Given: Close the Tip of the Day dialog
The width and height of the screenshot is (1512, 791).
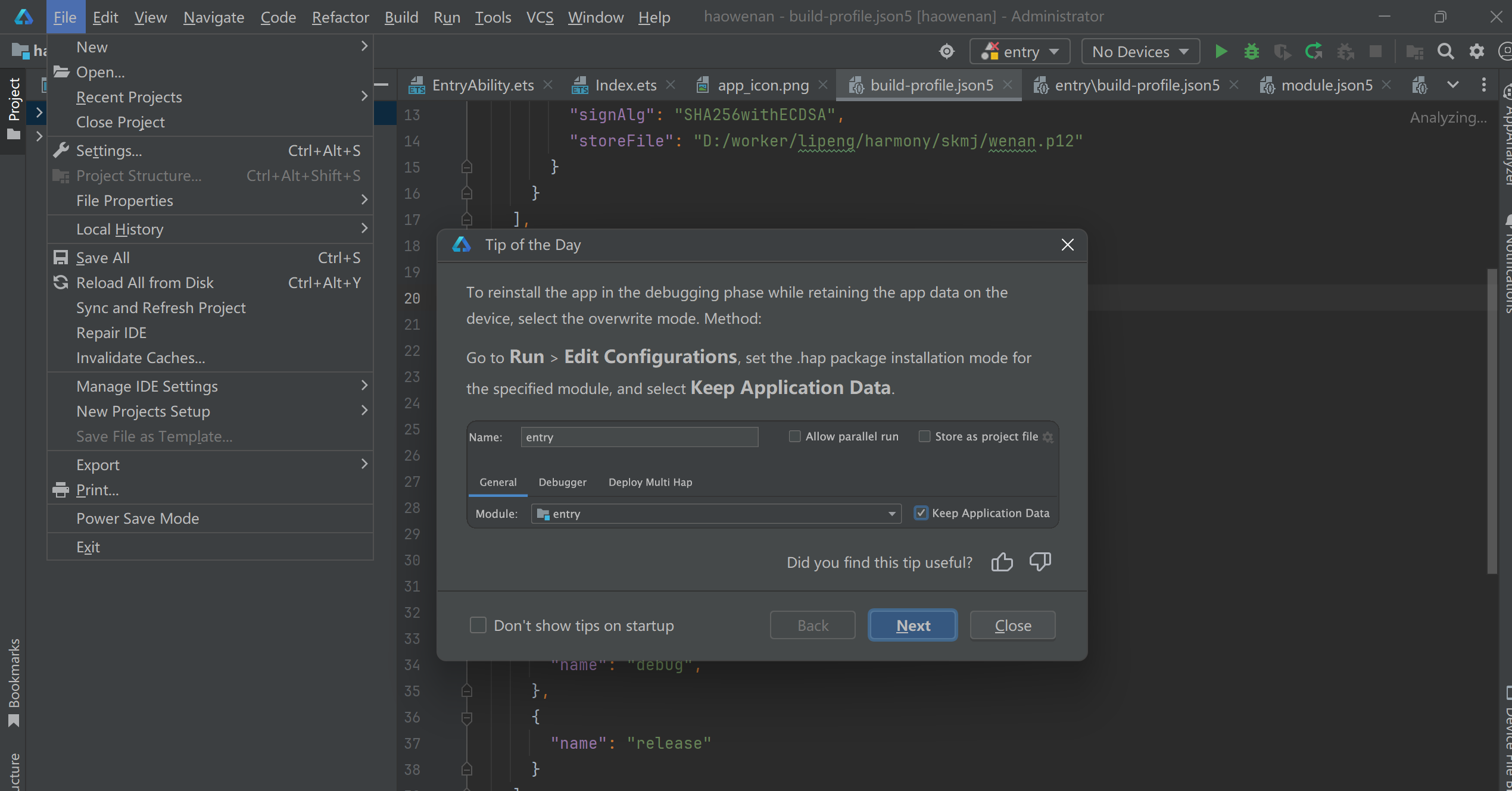Looking at the screenshot, I should 1067,245.
